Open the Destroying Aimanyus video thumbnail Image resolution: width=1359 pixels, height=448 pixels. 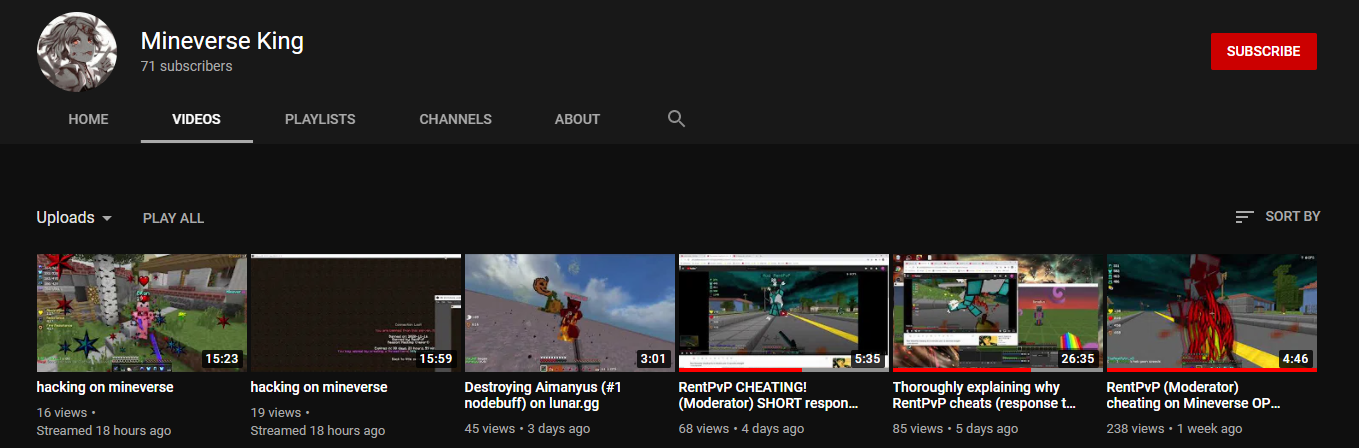point(570,313)
